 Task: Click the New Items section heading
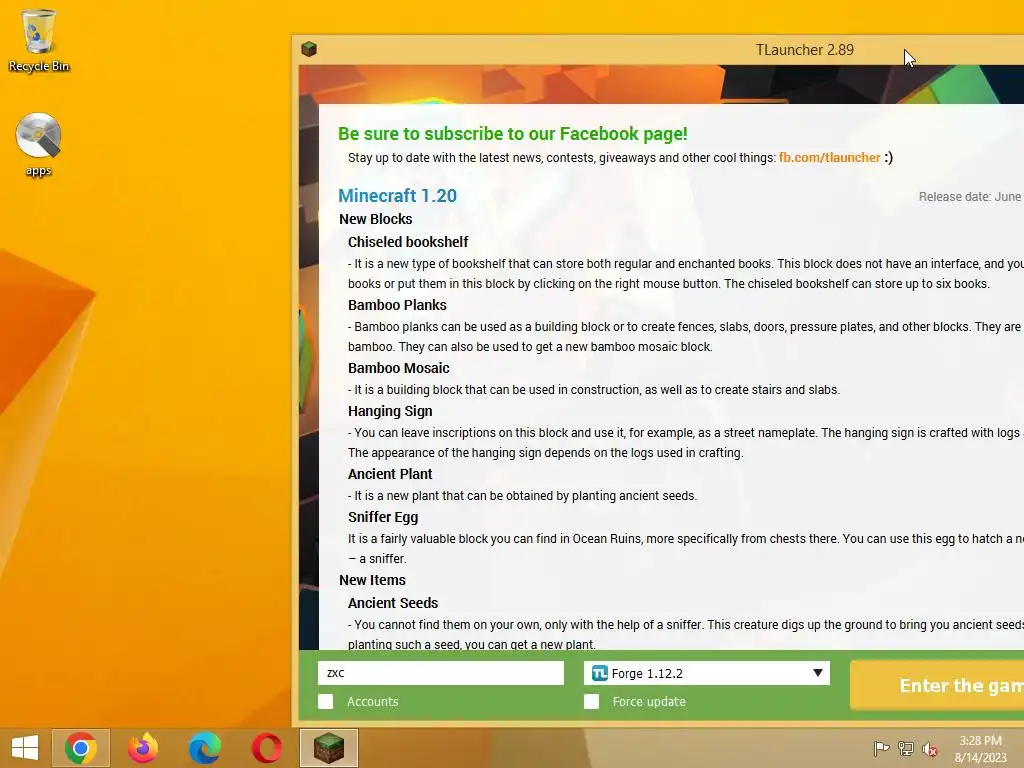coord(372,580)
